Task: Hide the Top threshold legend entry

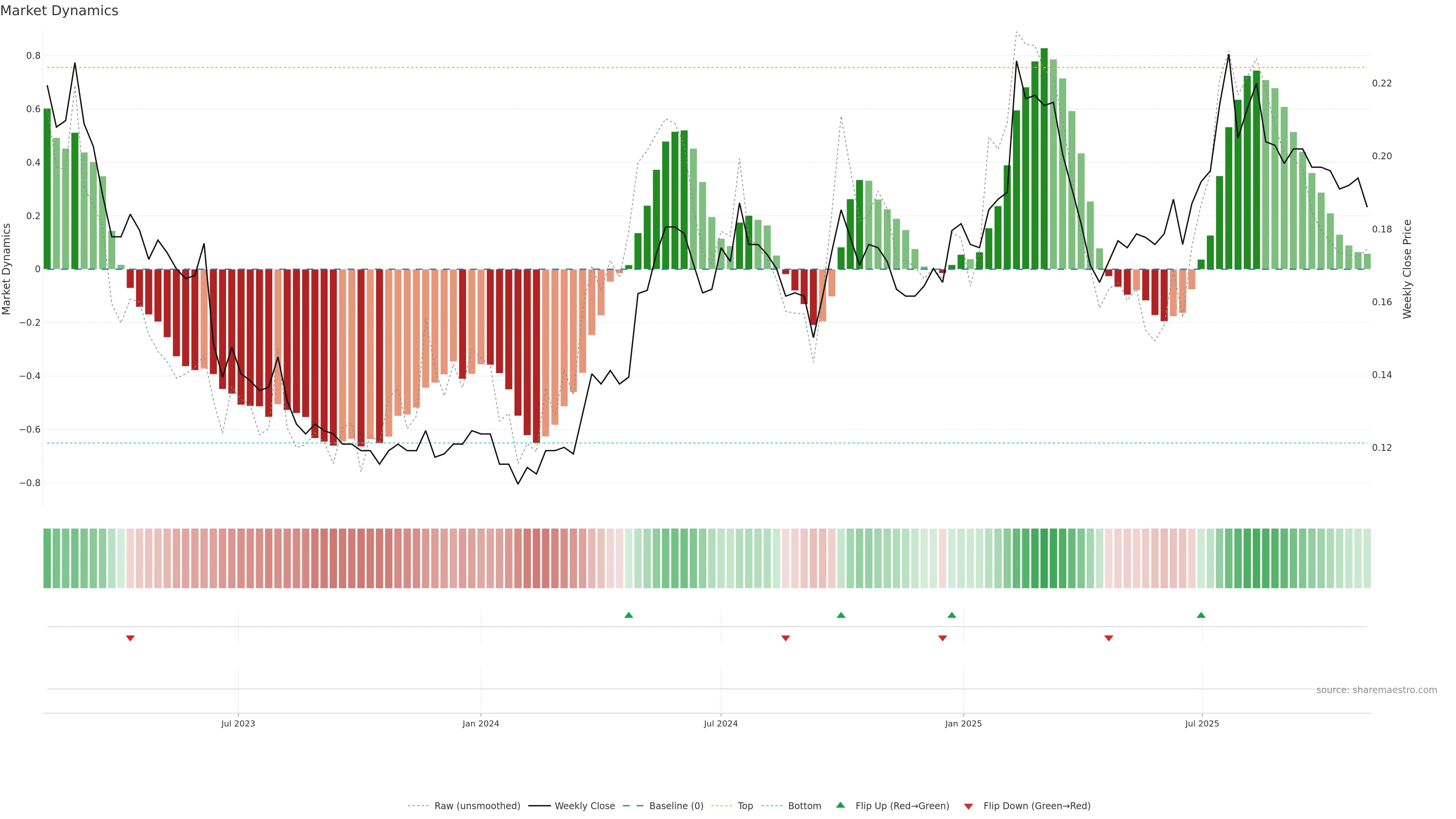Action: coord(745,806)
